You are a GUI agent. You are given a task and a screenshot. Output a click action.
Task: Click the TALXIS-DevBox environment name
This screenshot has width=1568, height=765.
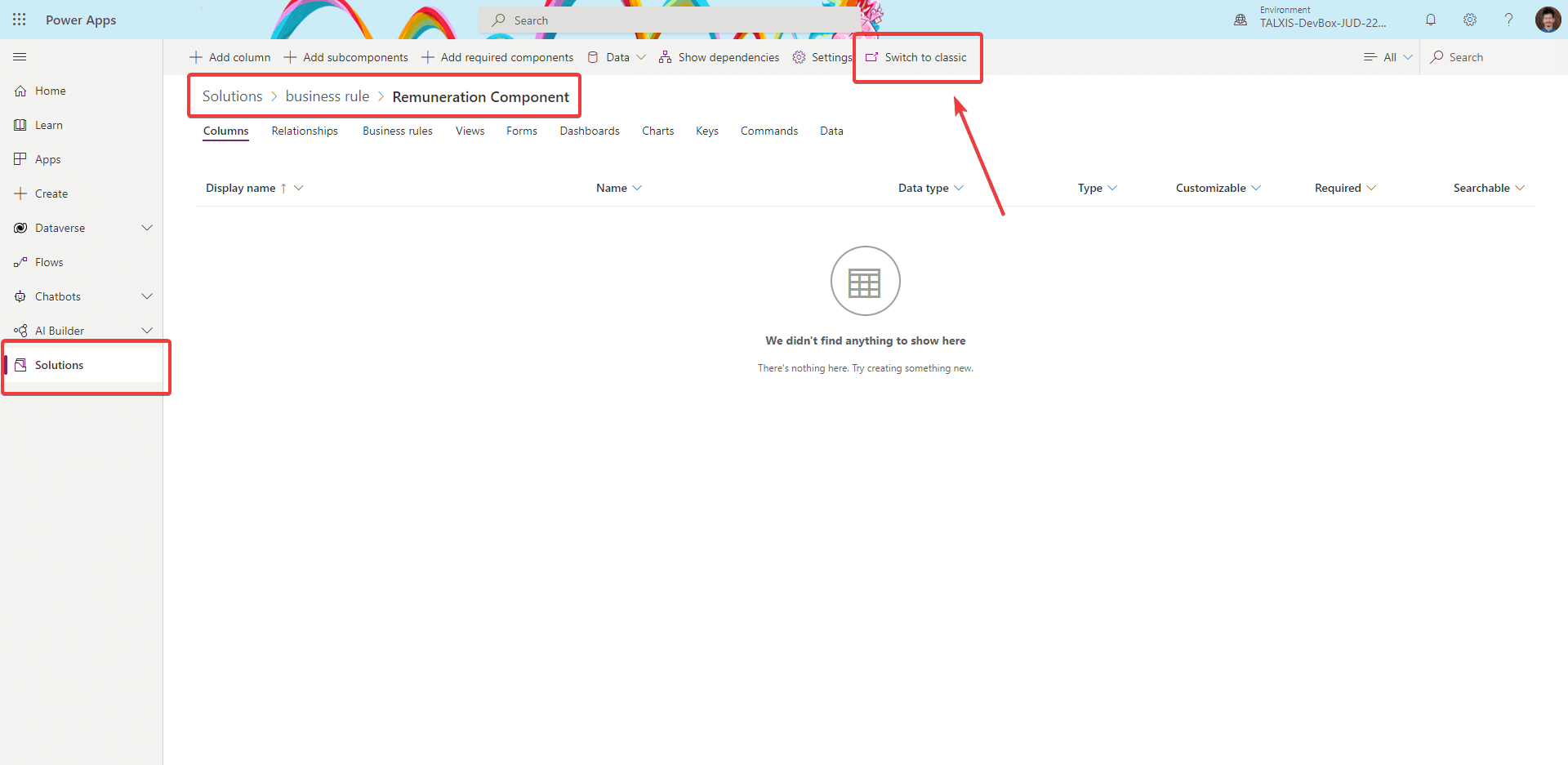tap(1323, 23)
